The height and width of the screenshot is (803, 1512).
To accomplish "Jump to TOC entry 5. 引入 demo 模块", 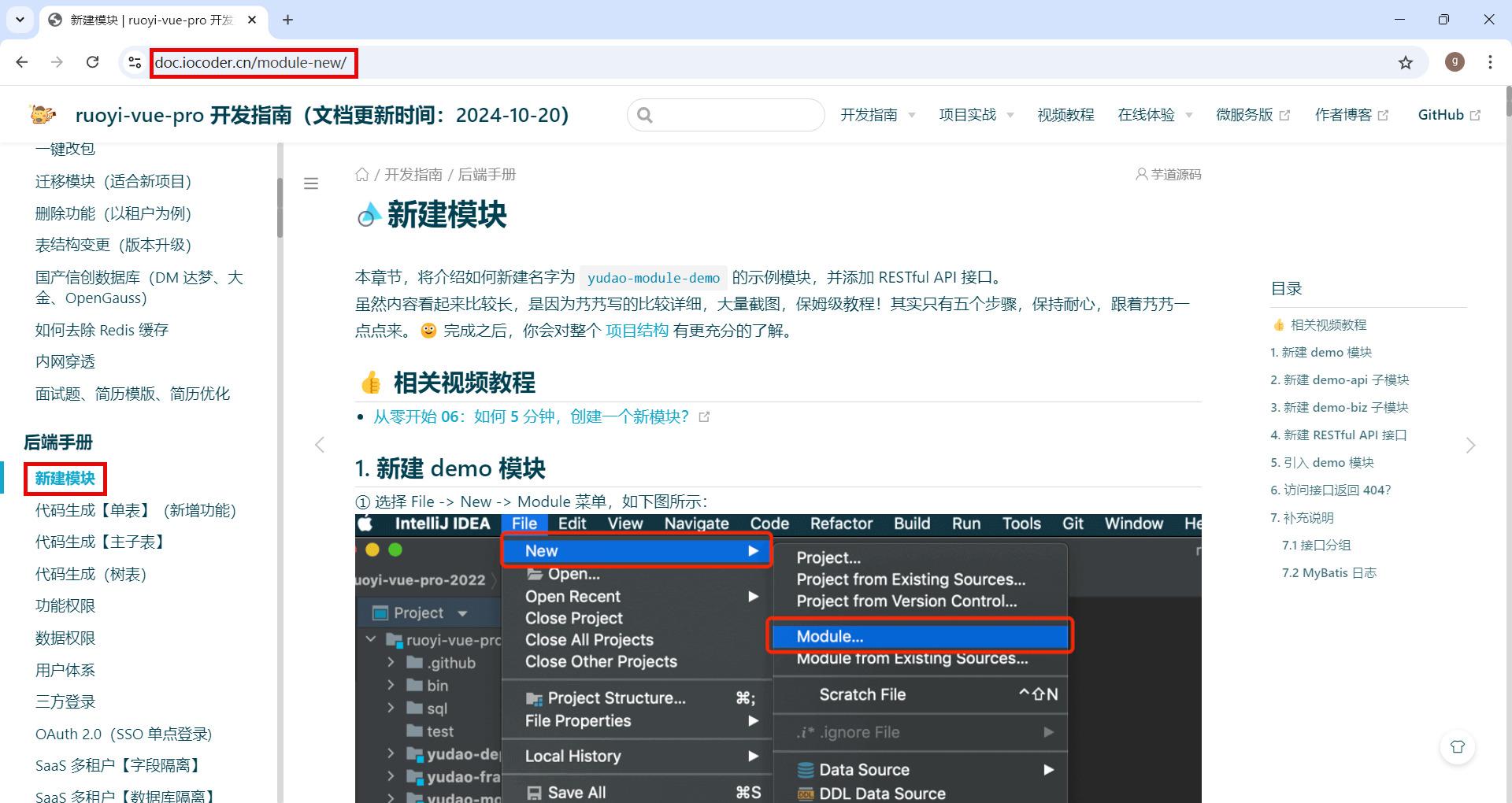I will coord(1322,462).
